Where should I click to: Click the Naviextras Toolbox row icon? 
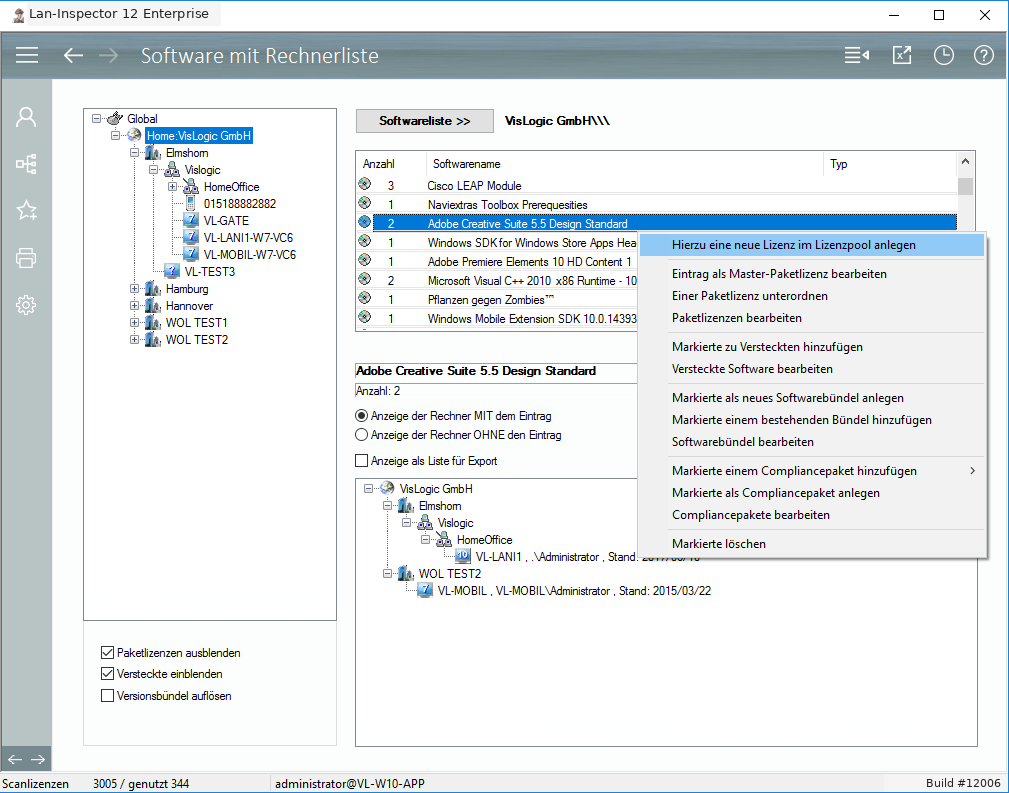[365, 203]
